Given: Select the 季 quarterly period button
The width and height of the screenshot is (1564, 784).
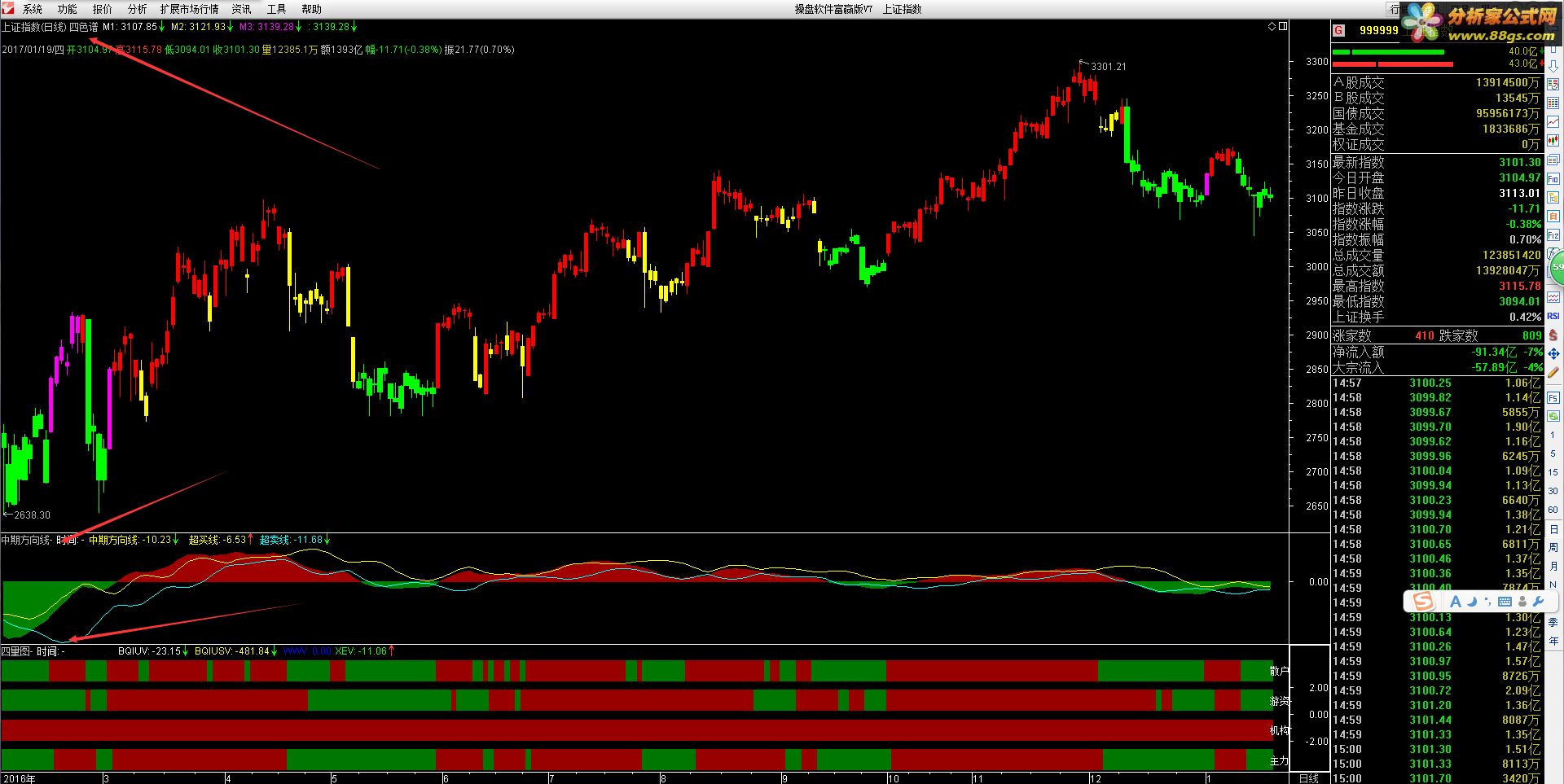Looking at the screenshot, I should 1553,622.
